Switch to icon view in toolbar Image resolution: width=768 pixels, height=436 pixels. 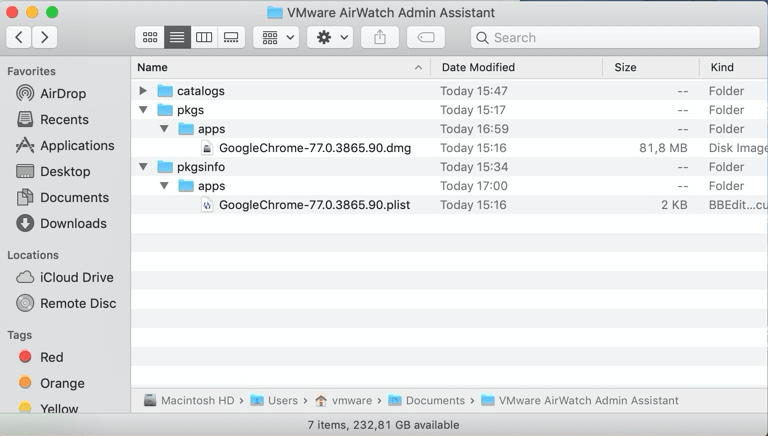click(150, 37)
